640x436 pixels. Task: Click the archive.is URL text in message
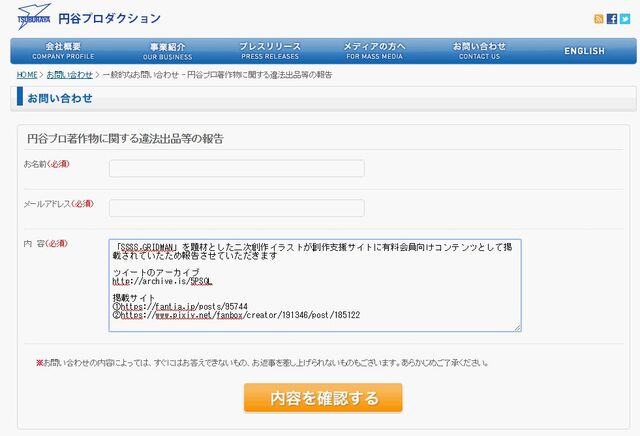tap(163, 282)
